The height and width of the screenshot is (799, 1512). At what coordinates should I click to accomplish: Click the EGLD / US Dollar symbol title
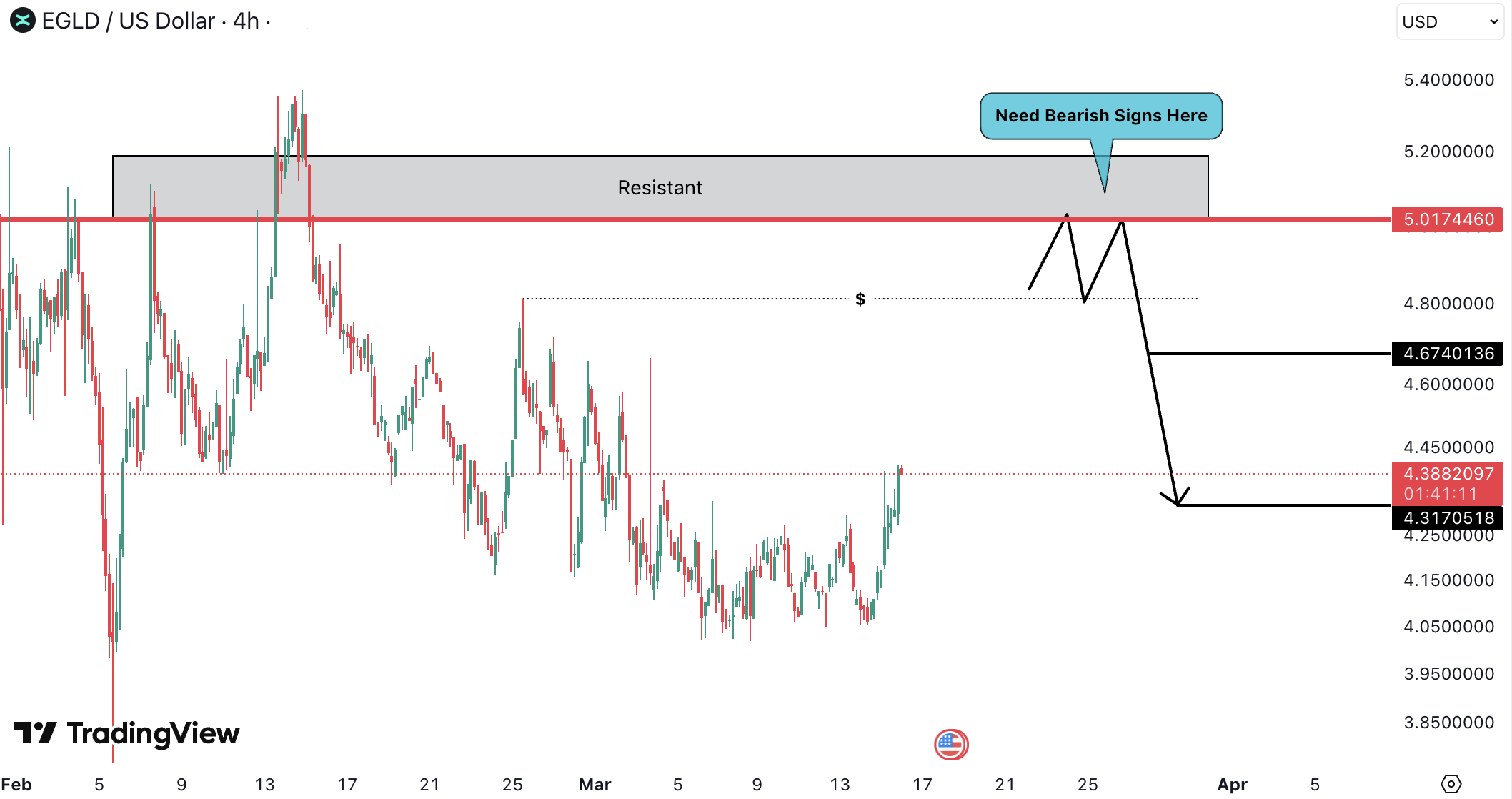pyautogui.click(x=129, y=21)
